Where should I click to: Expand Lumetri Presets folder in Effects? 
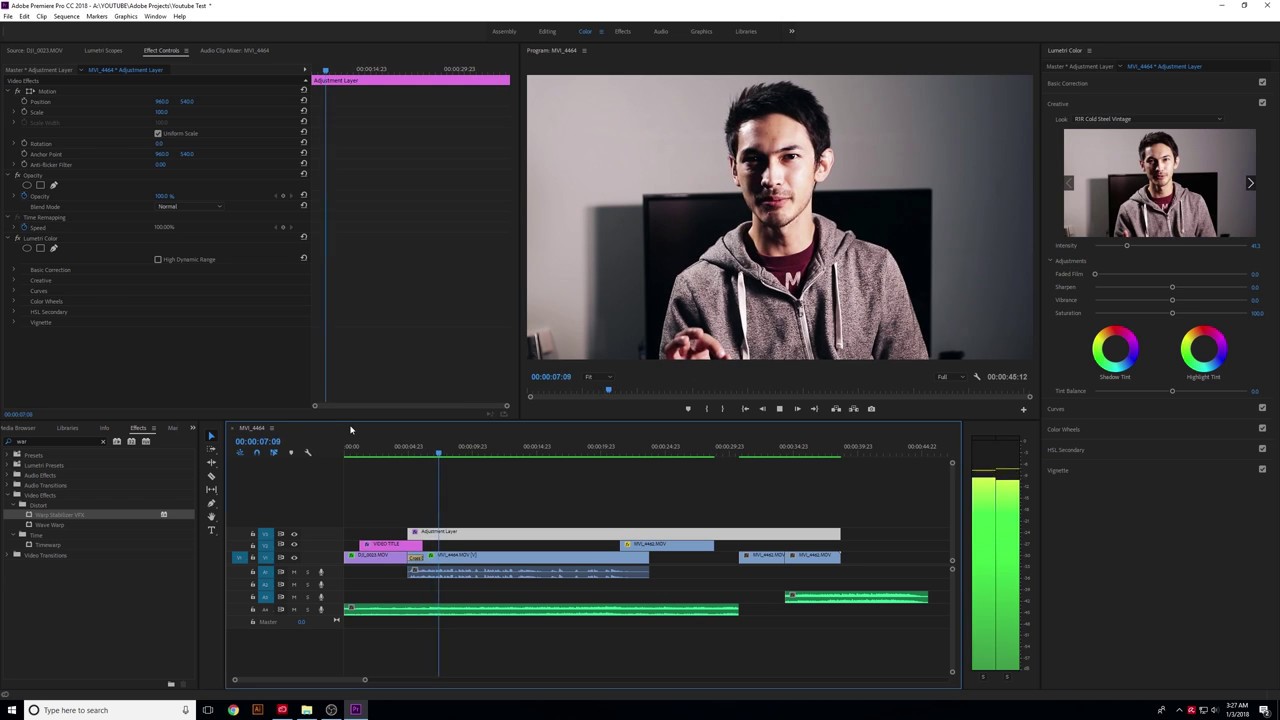[8, 465]
